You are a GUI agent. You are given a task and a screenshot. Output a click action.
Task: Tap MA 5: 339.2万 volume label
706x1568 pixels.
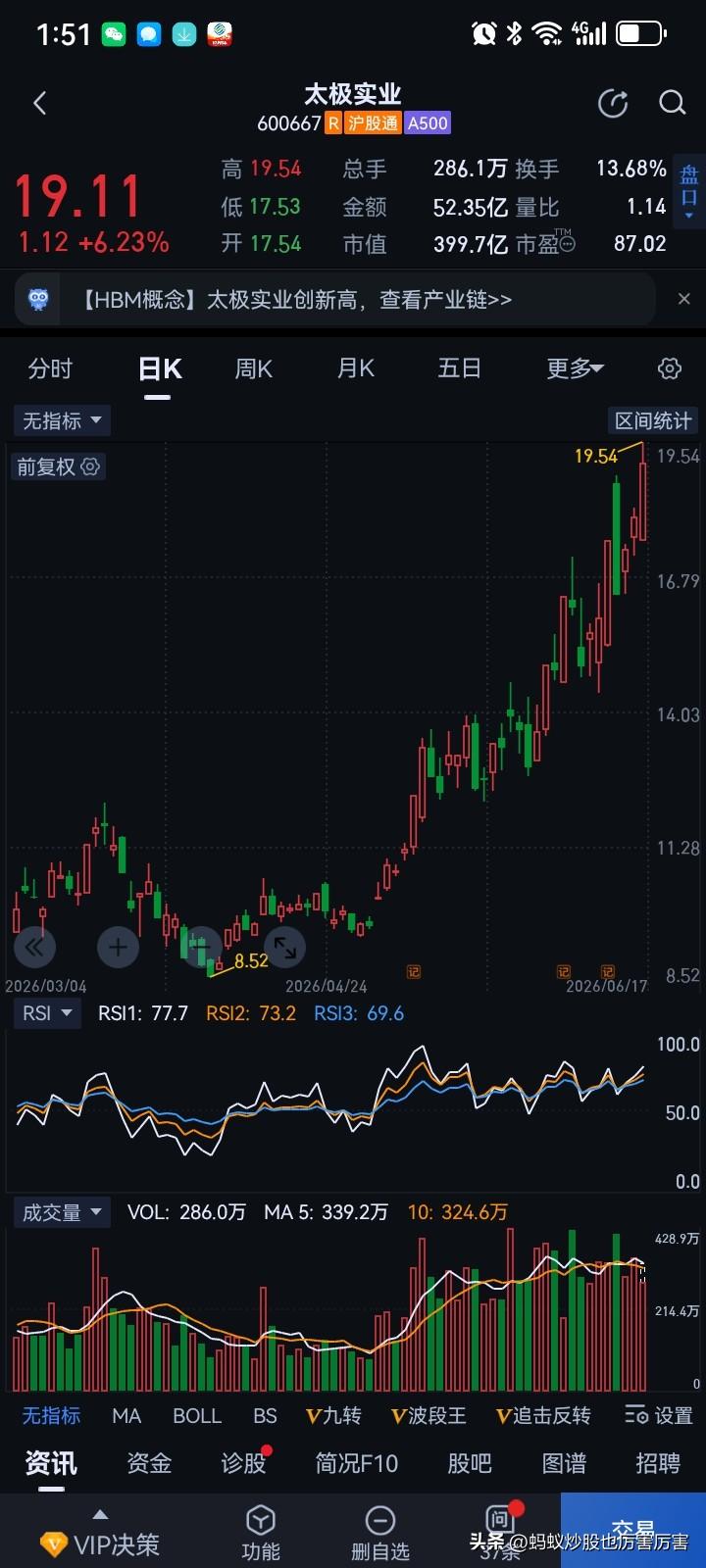(326, 1212)
